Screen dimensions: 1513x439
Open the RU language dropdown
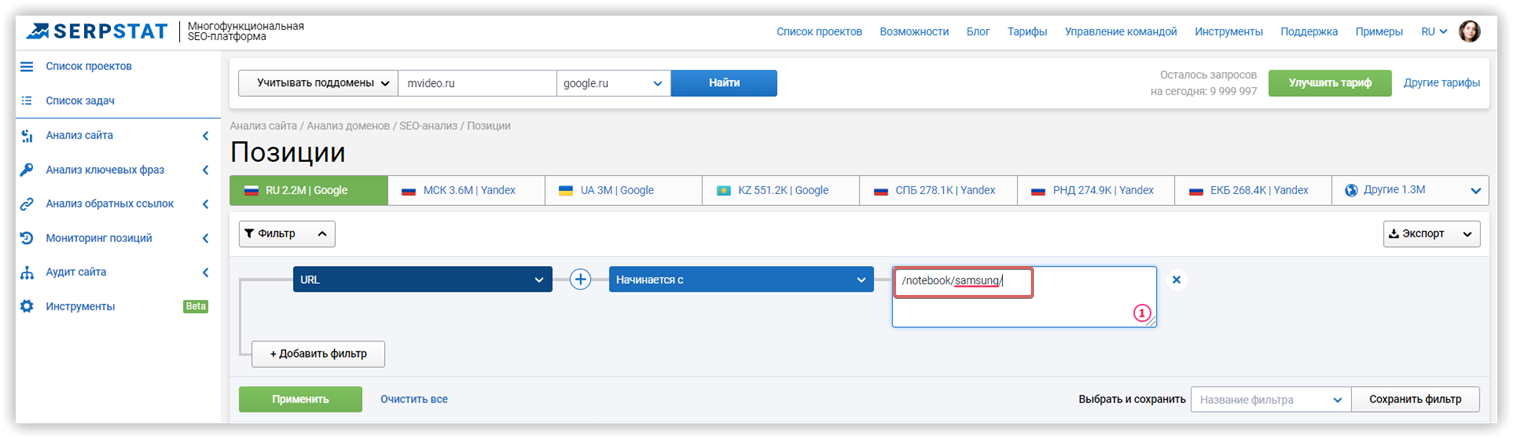tap(1434, 32)
